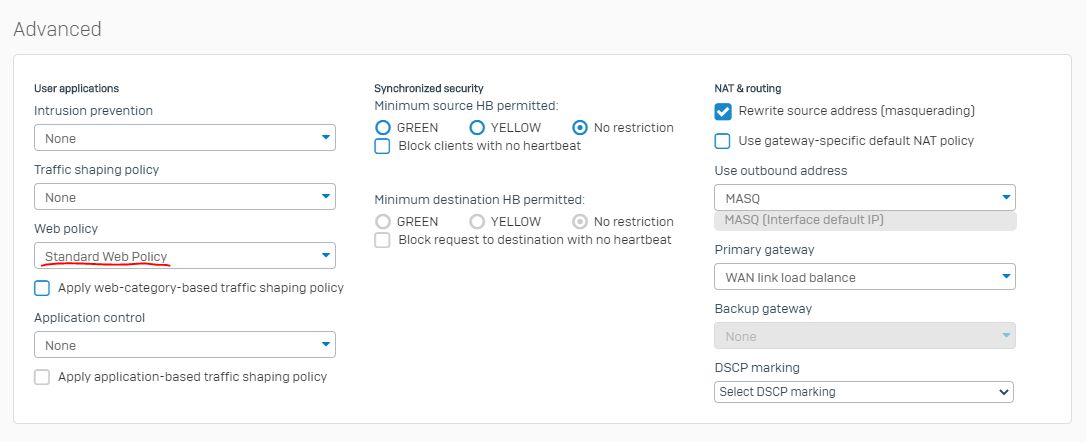
Task: Expand the Web policy dropdown
Action: tap(185, 256)
